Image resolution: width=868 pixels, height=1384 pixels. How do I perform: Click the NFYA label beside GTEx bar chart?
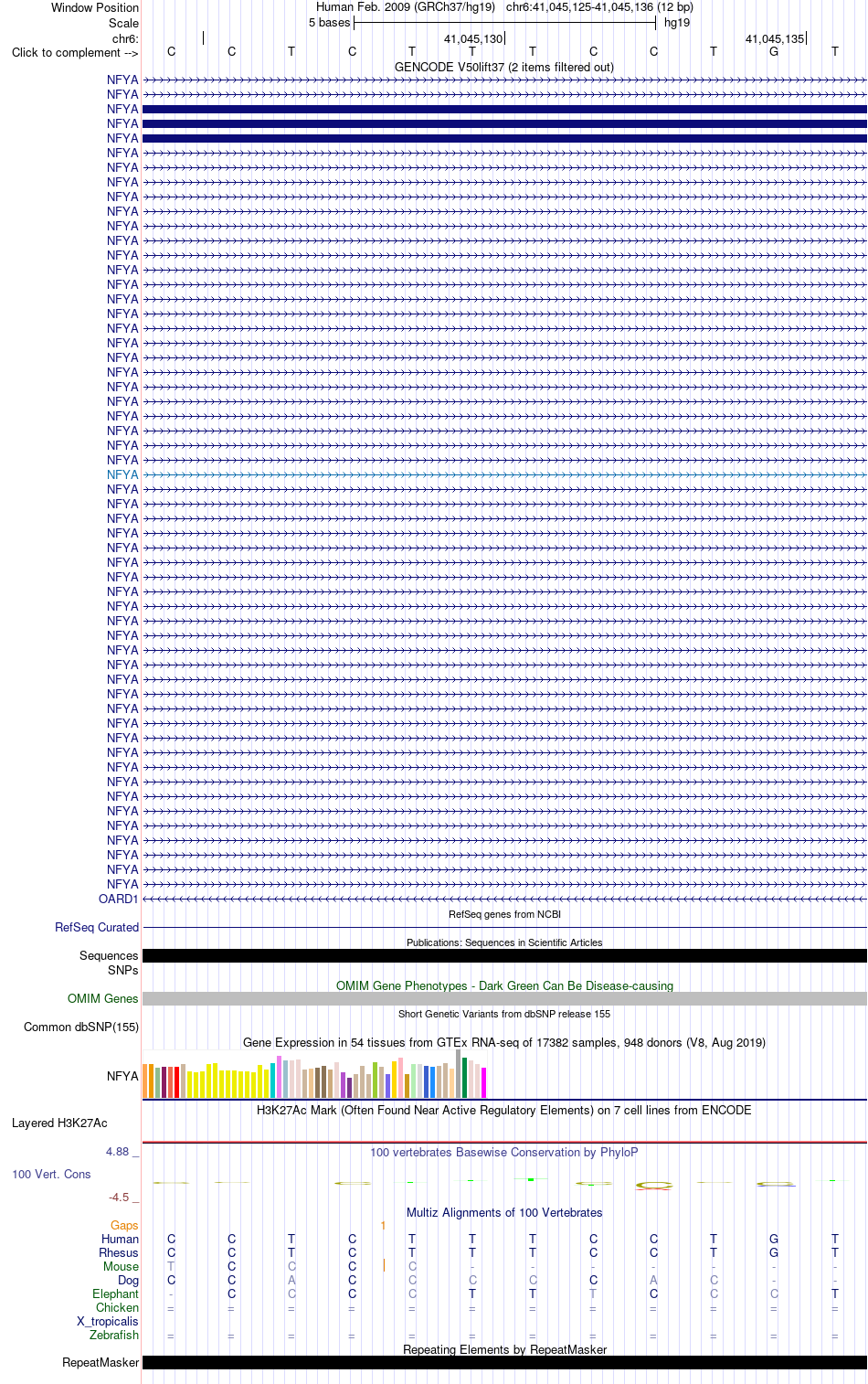(122, 1076)
